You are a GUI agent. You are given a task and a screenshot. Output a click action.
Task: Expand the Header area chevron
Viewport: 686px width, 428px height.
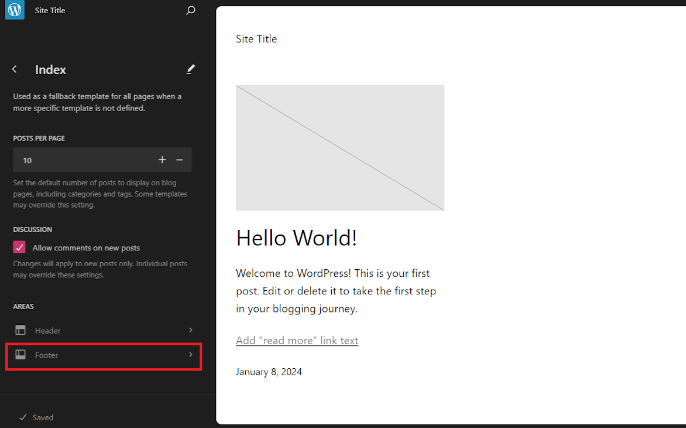click(x=190, y=330)
